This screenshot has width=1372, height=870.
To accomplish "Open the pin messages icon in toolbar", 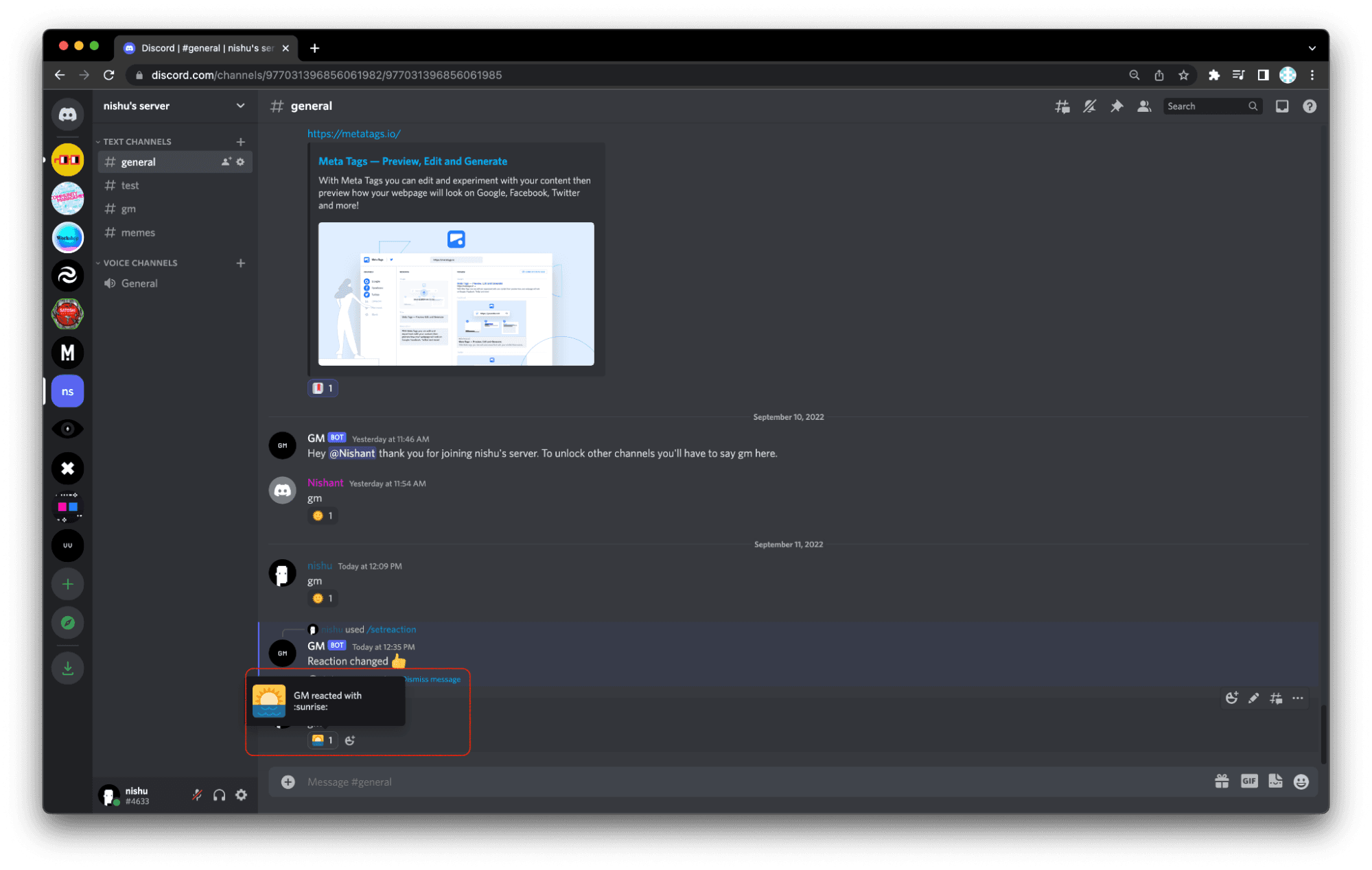I will point(1118,106).
